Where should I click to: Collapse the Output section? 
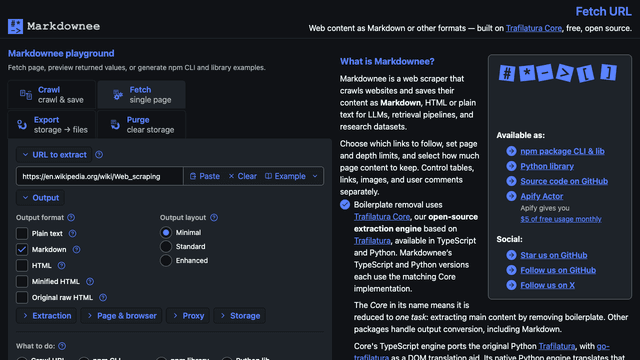(x=40, y=198)
